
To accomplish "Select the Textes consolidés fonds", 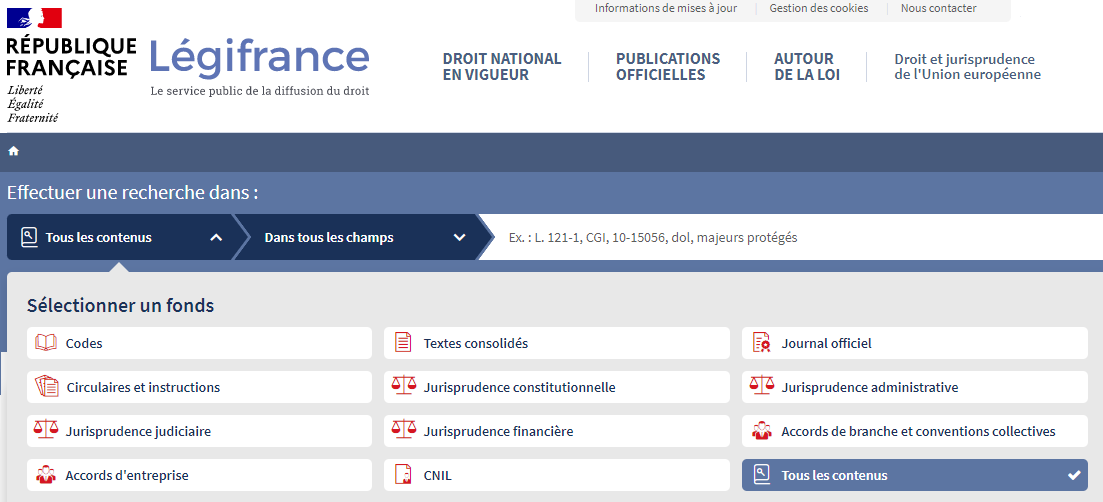I will tap(556, 343).
